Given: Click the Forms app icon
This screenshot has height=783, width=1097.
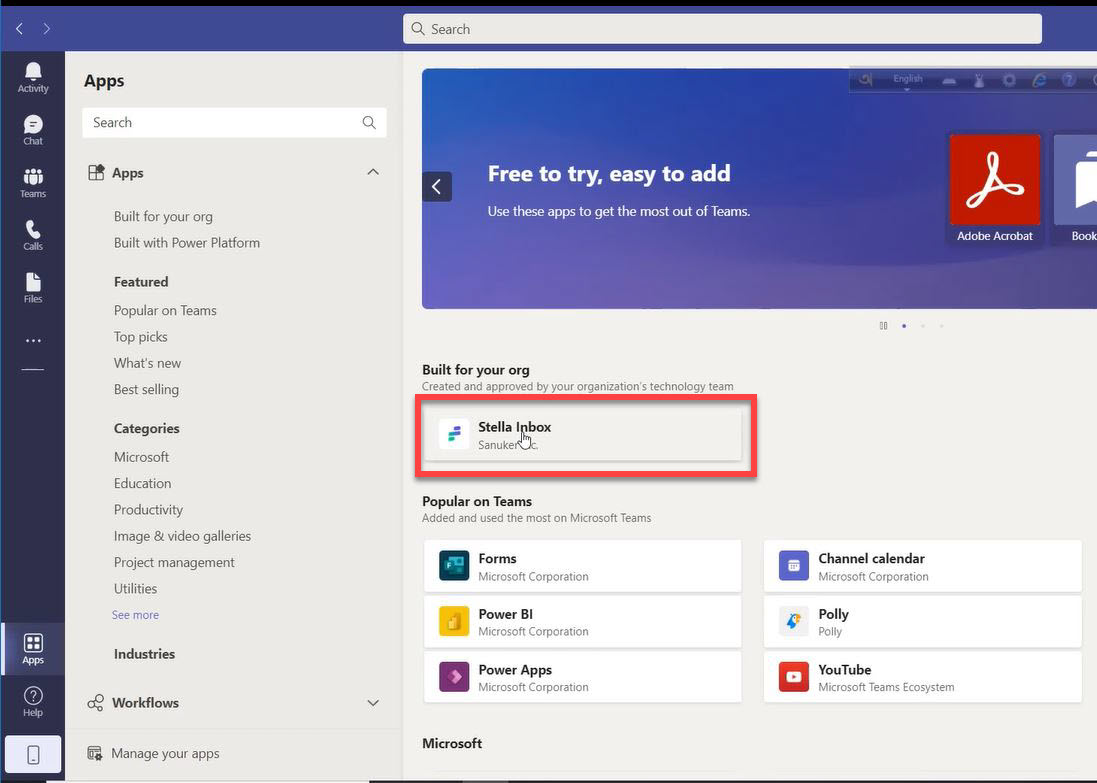Looking at the screenshot, I should [x=454, y=565].
